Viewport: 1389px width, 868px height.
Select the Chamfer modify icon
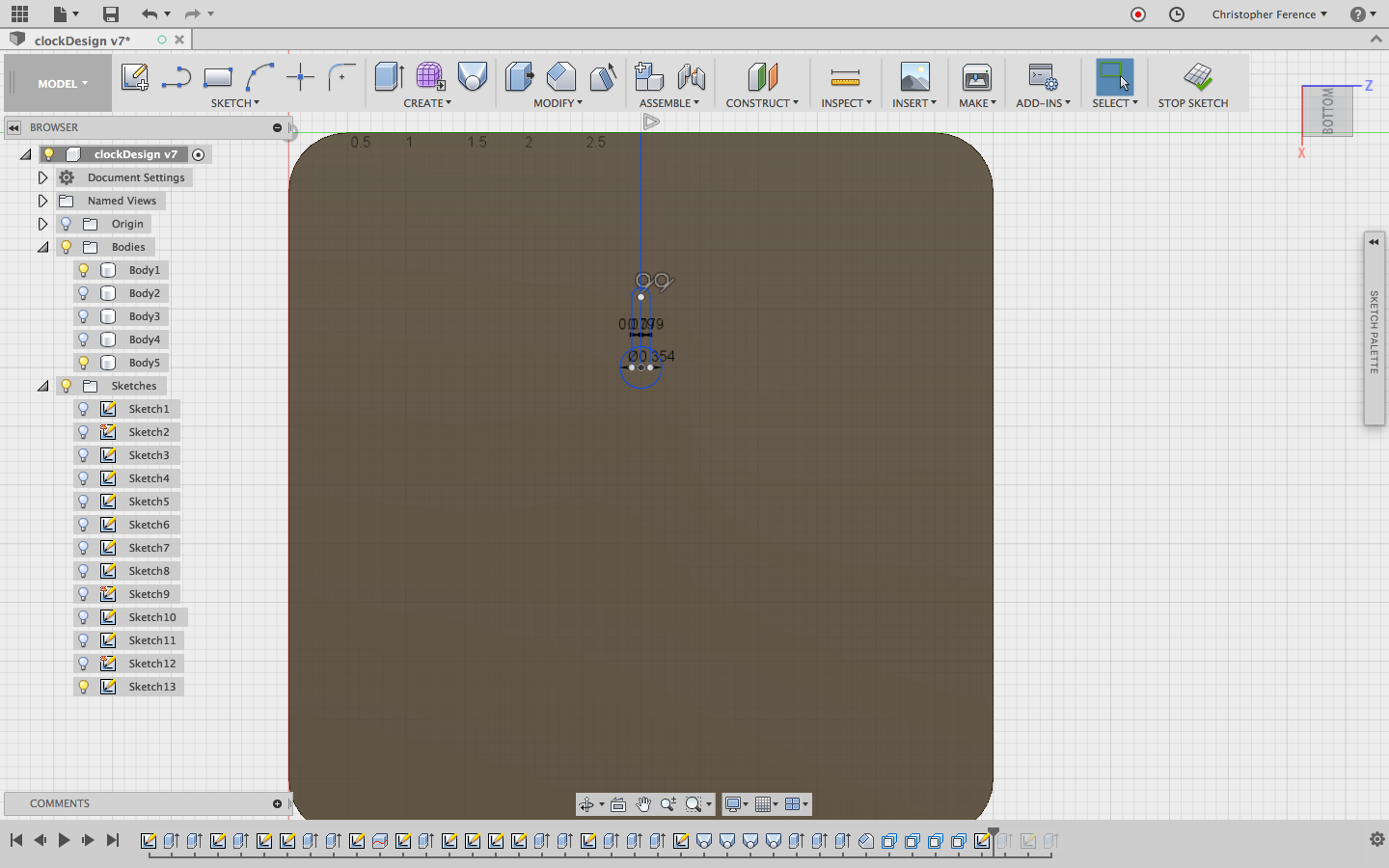point(603,77)
